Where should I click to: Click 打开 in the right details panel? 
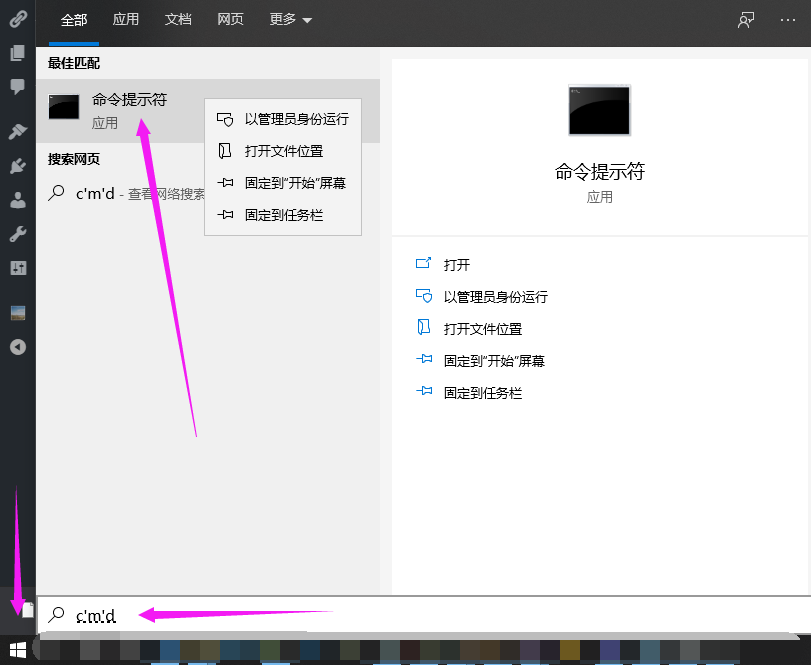(457, 265)
